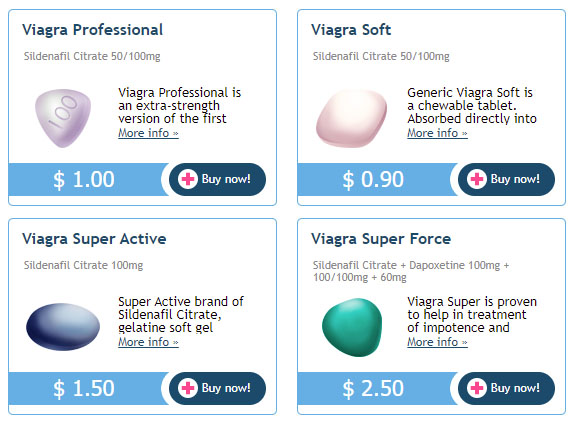The image size is (573, 422).
Task: Open More info for Viagra Super Active
Action: tap(148, 342)
